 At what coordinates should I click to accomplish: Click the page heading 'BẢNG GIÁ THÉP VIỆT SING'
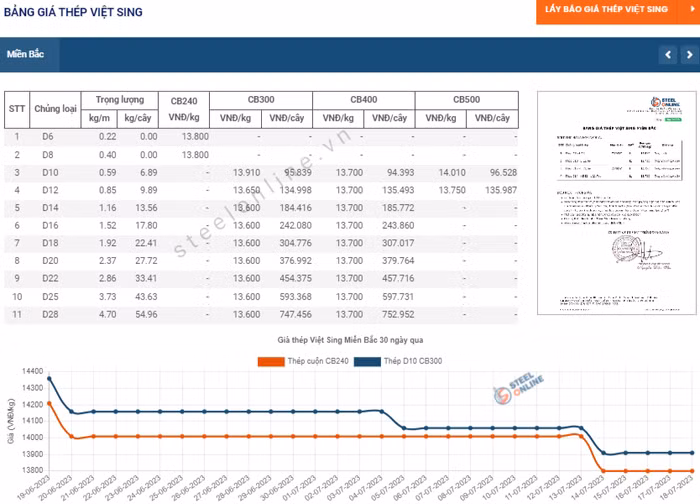(x=73, y=12)
